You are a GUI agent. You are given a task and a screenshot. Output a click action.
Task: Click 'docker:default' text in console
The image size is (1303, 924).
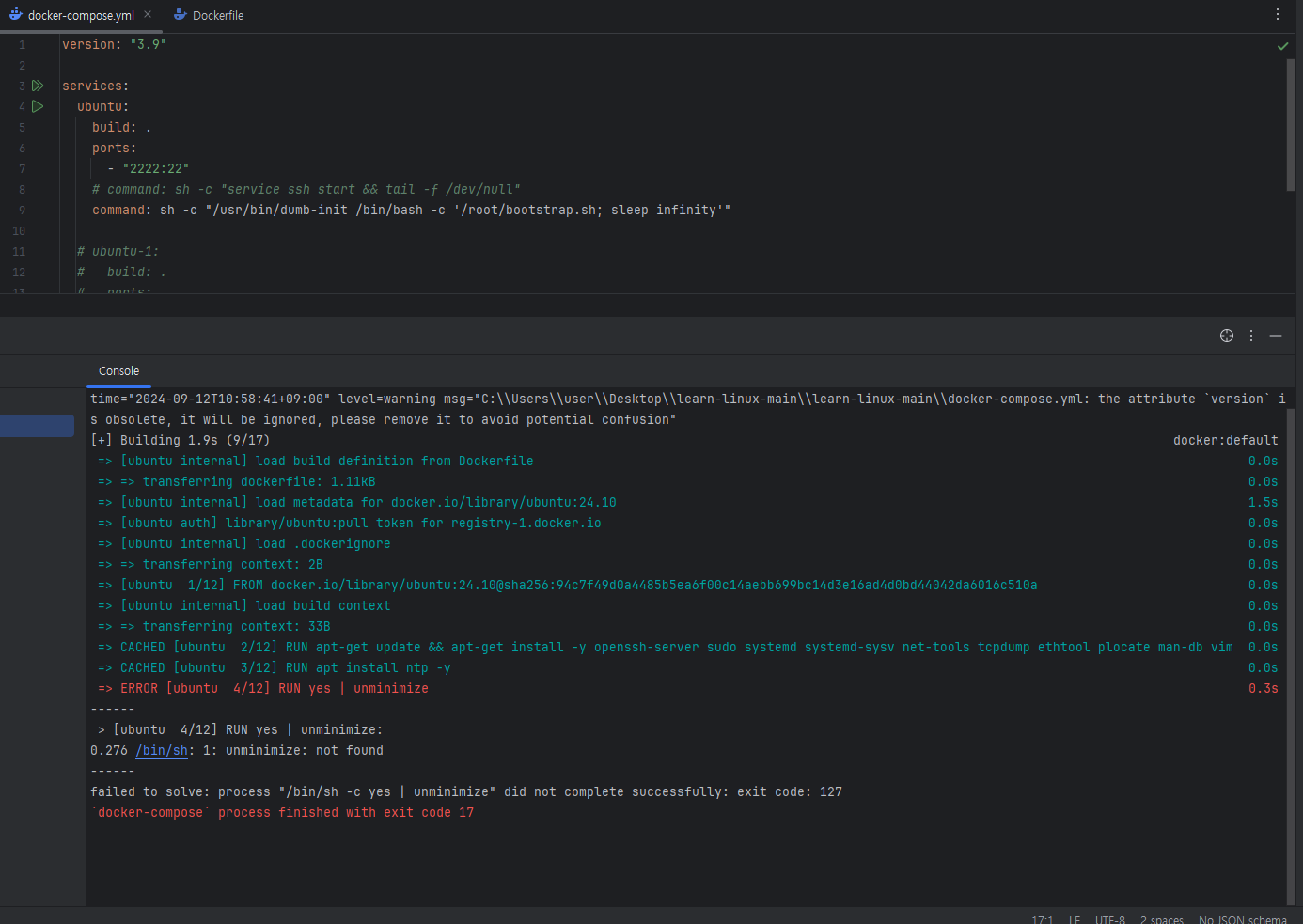1225,440
